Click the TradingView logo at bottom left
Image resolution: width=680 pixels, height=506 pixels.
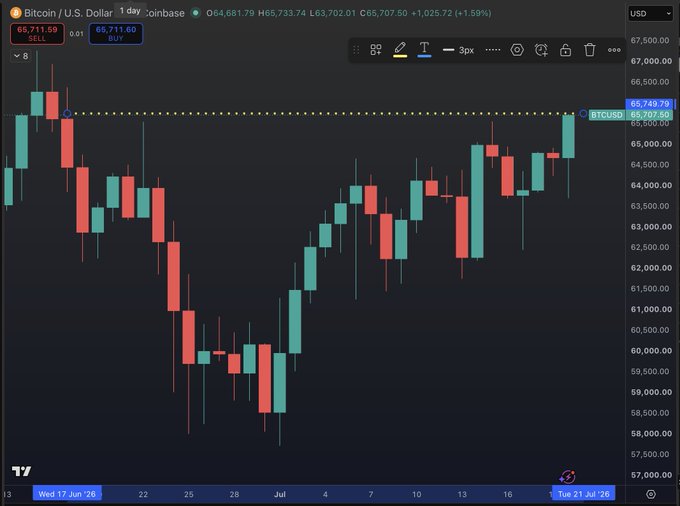[21, 471]
